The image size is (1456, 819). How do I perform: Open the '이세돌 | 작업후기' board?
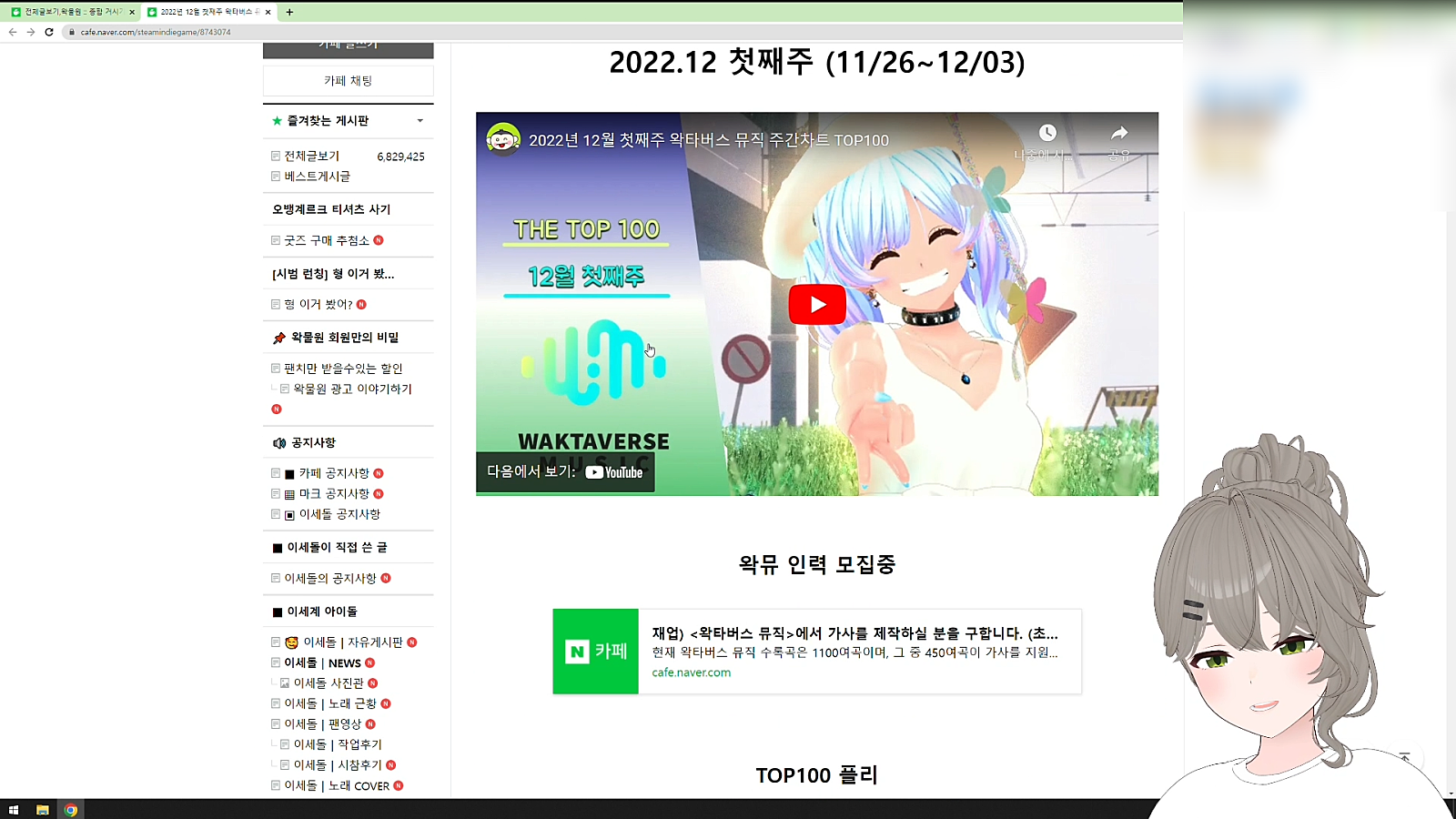pos(338,745)
